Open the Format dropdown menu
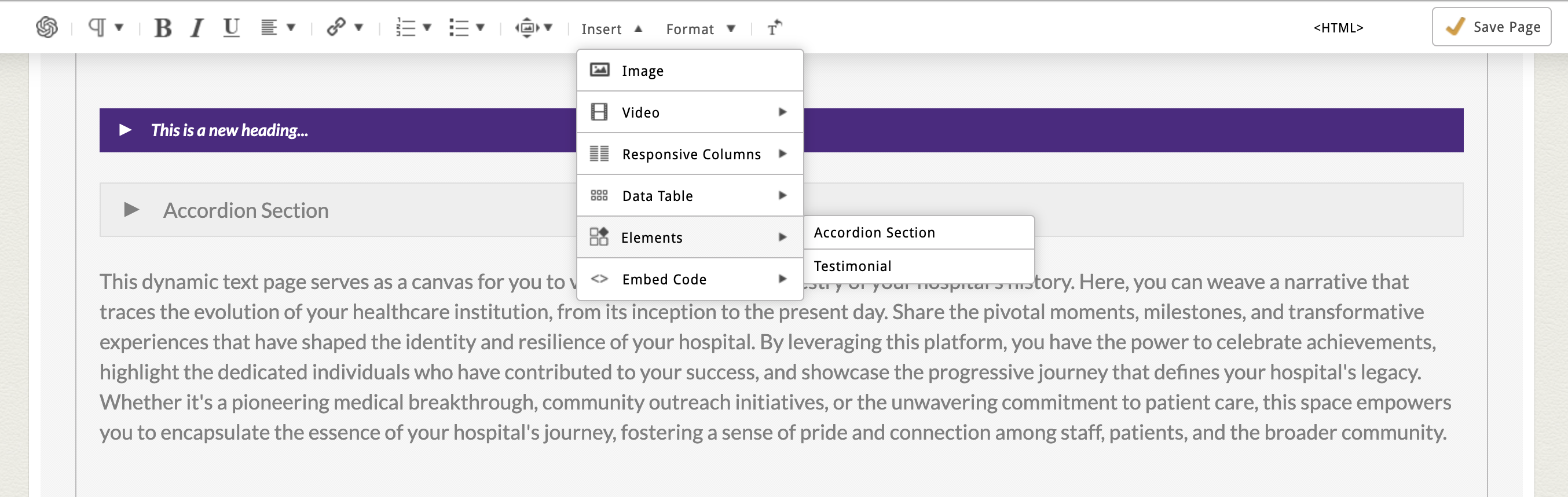1568x497 pixels. tap(700, 28)
